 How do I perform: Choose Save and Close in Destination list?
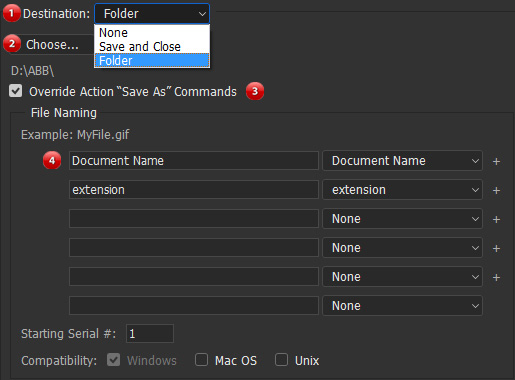pos(152,47)
